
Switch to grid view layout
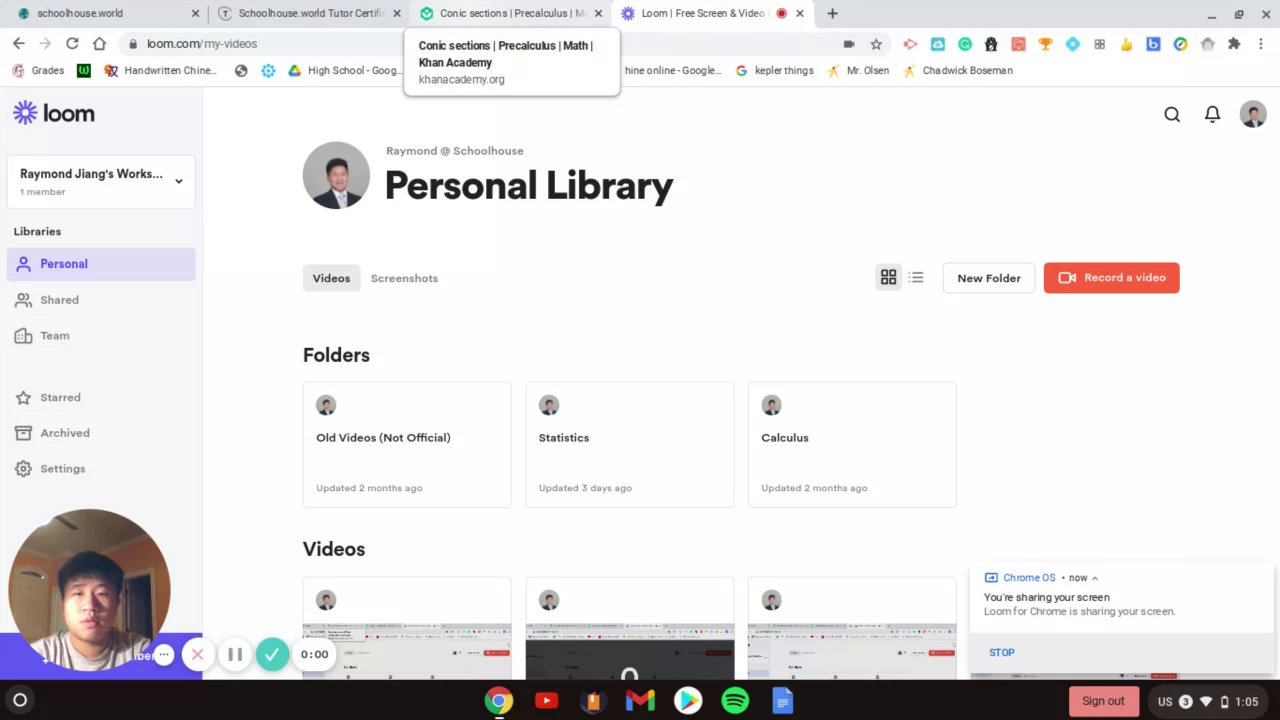888,278
